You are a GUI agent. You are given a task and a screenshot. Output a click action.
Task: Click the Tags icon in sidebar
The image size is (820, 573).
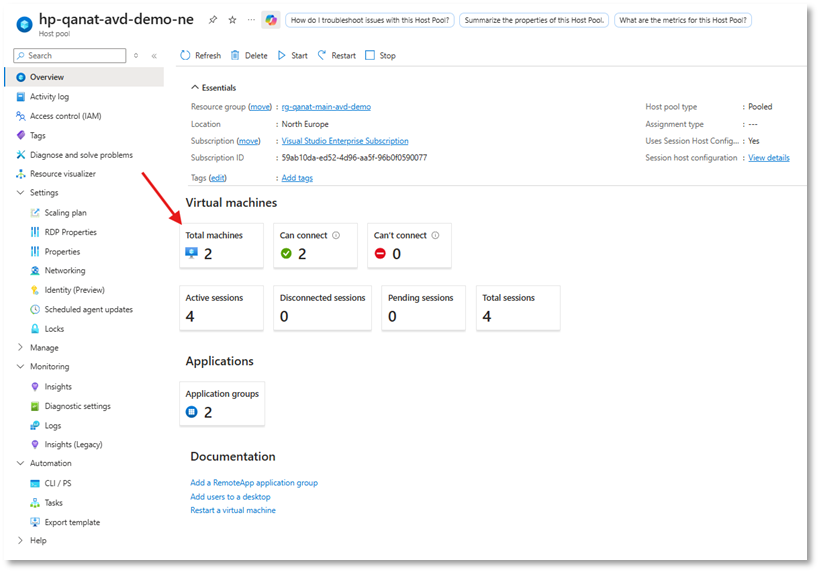click(20, 135)
